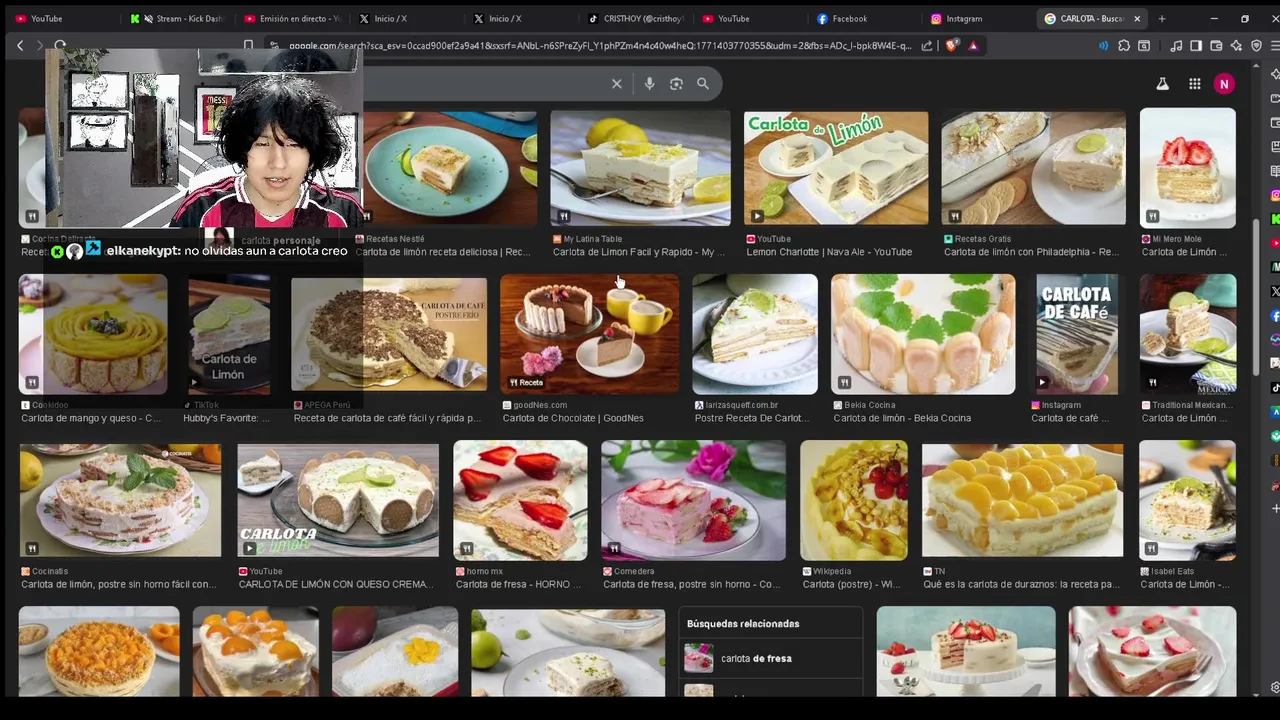Switch to the Facebook tab

[x=864, y=18]
